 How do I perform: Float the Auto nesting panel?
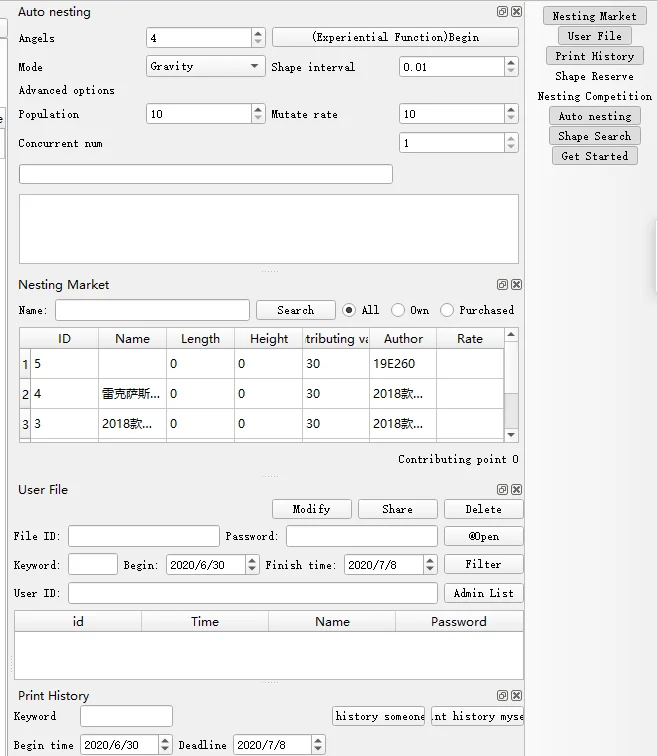coord(502,12)
